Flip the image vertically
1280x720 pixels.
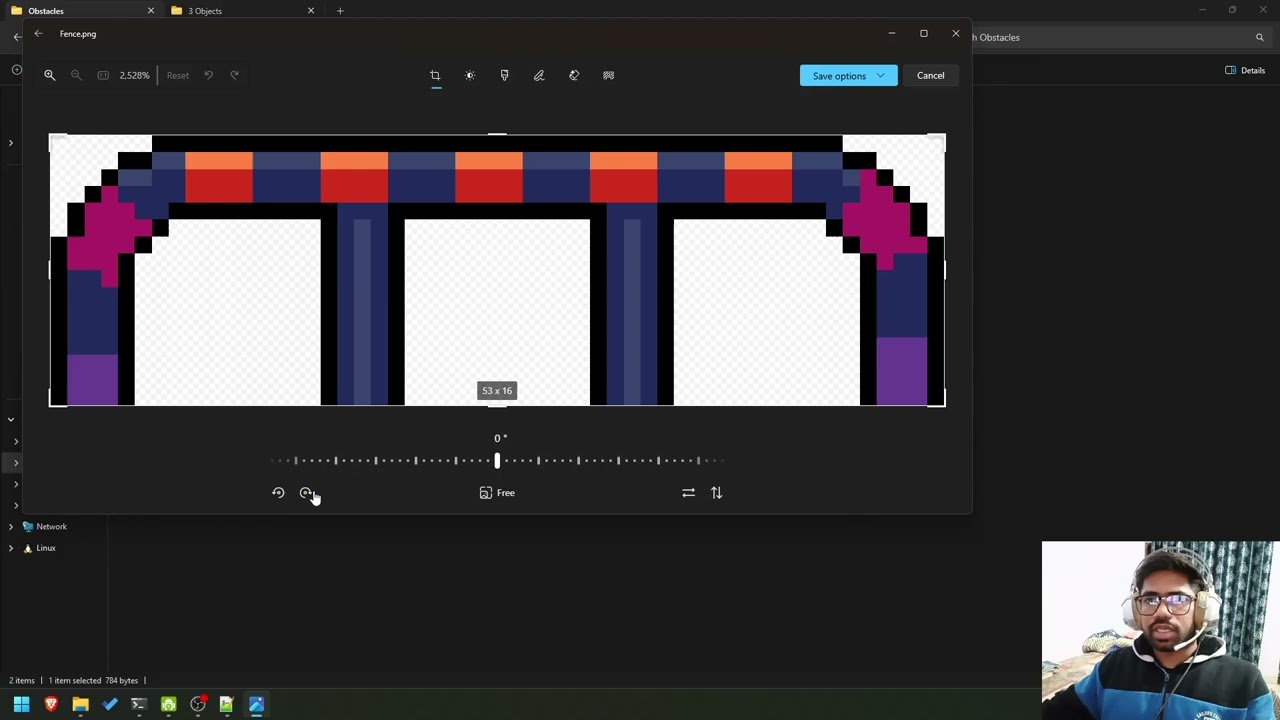tap(716, 493)
